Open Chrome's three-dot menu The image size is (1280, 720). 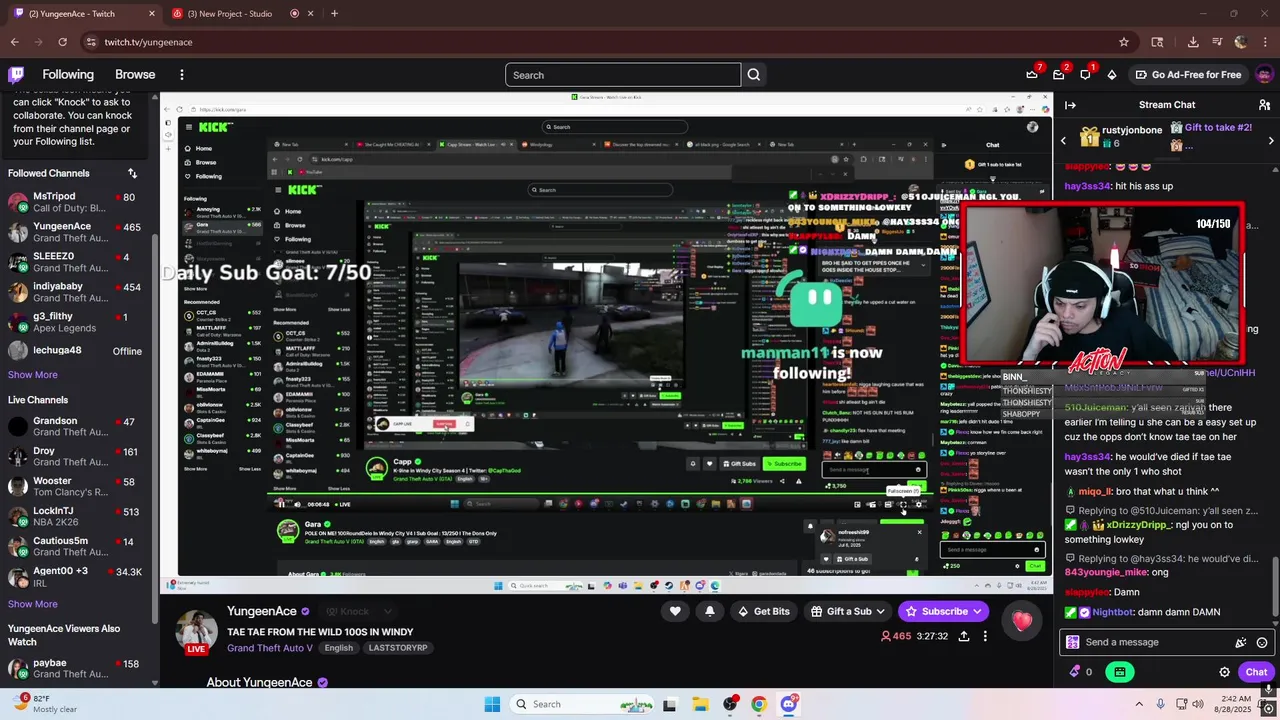1264,42
